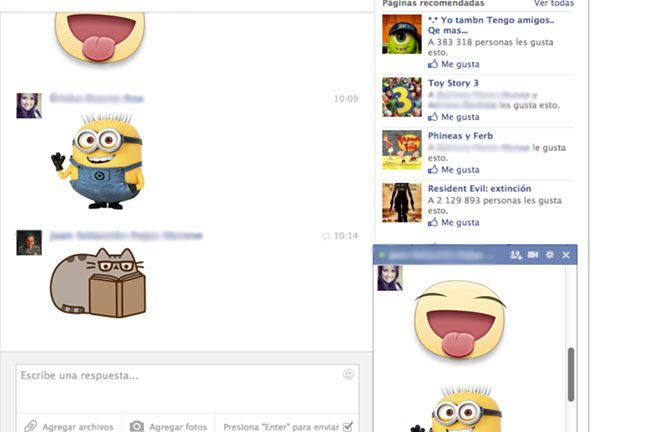Click man's avatar at 10:14 message
660x432 pixels.
click(29, 243)
